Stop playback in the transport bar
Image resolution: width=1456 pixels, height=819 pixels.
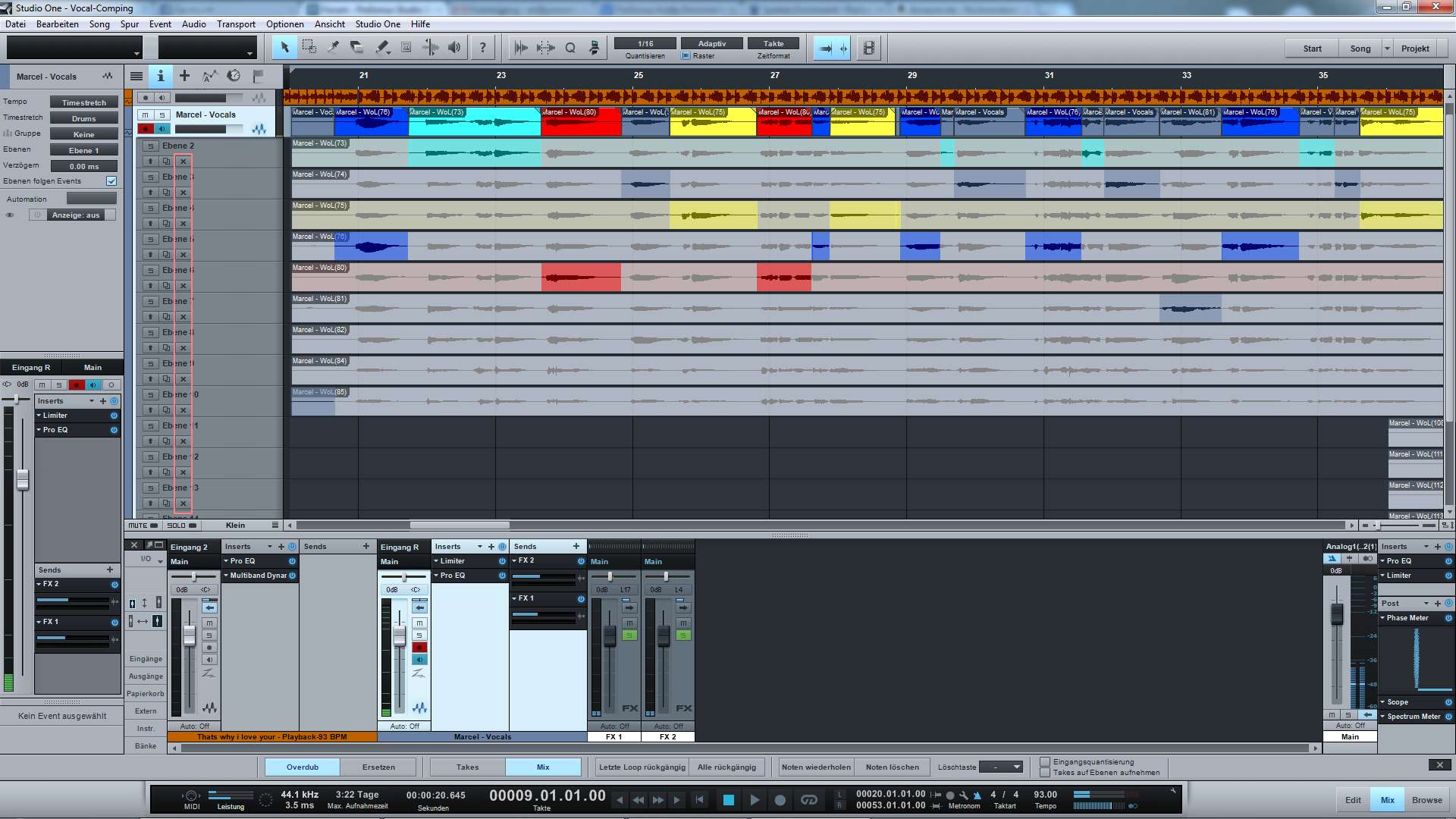click(729, 800)
